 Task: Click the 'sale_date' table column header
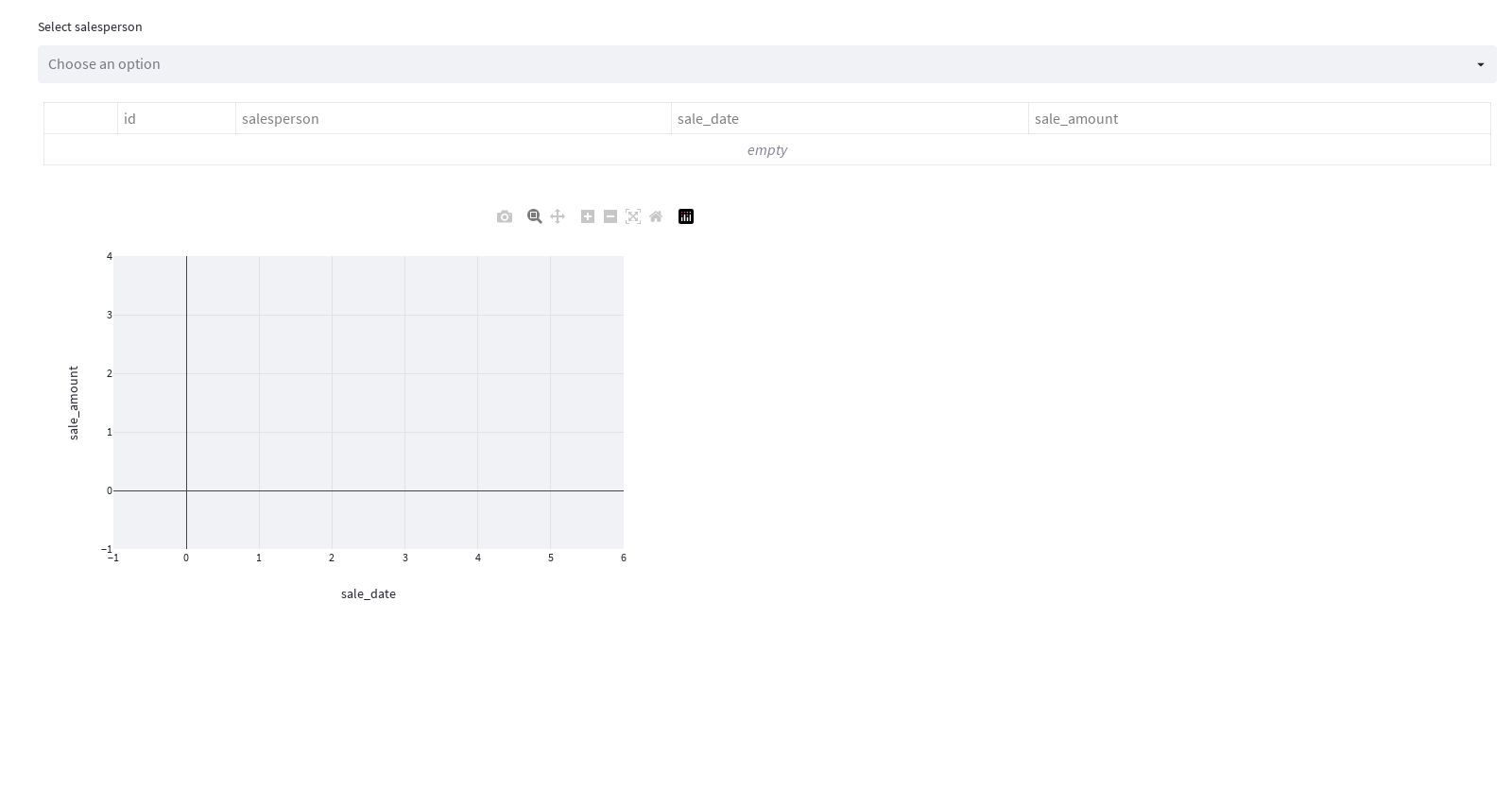coord(850,118)
